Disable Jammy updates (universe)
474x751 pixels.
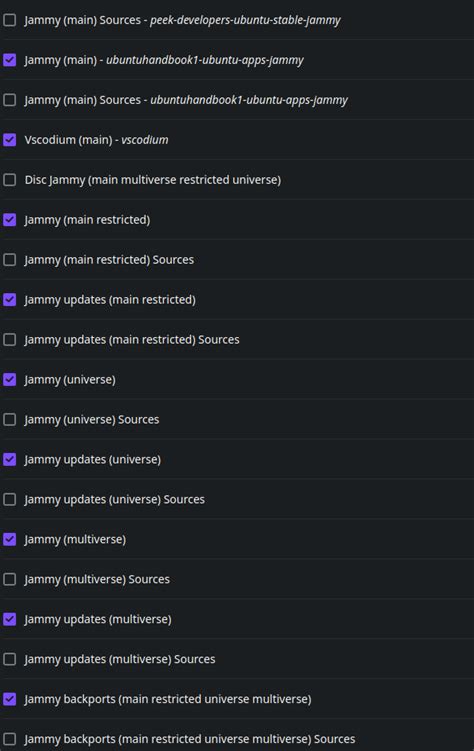10,459
